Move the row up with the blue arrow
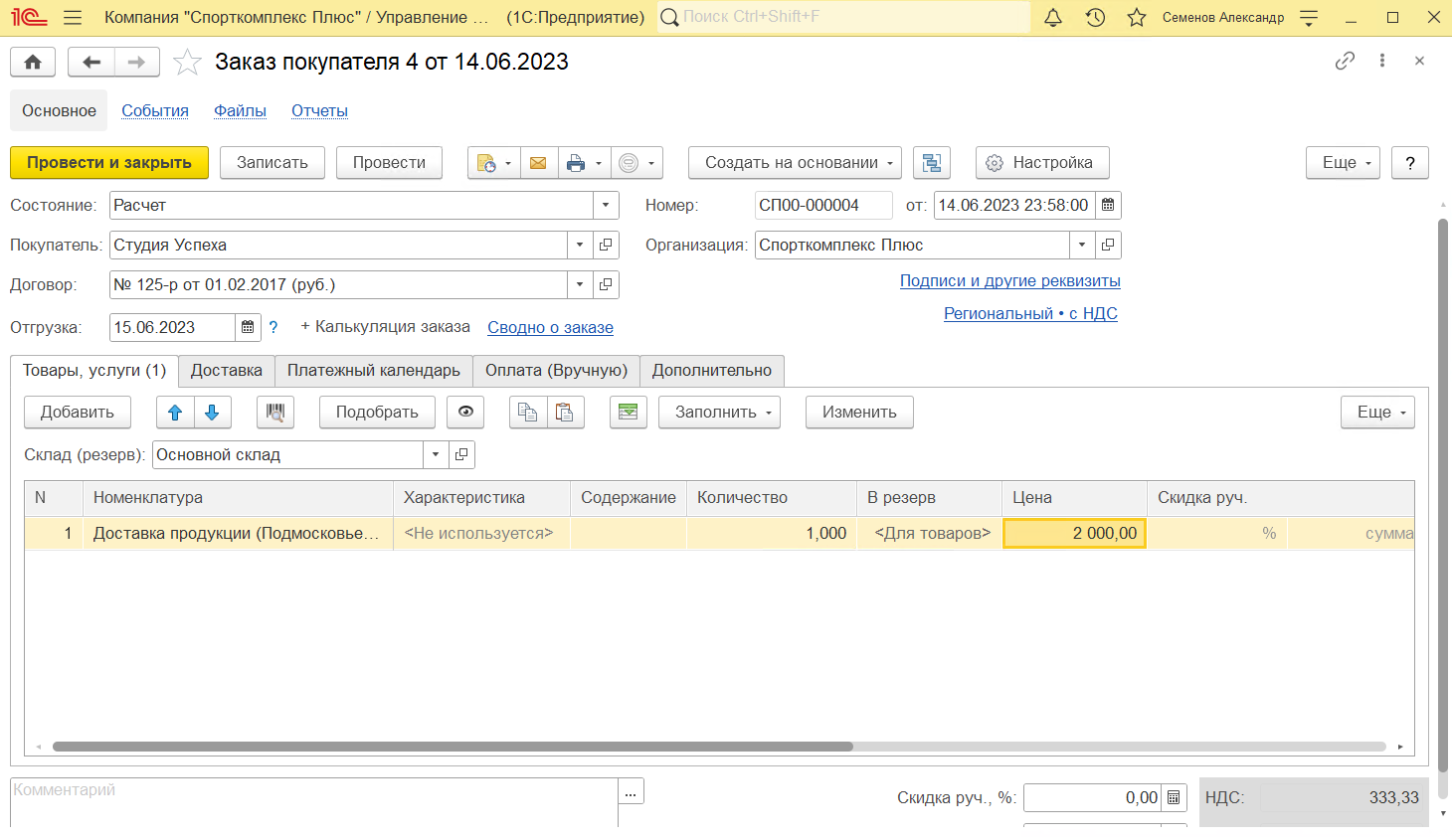 tap(175, 413)
